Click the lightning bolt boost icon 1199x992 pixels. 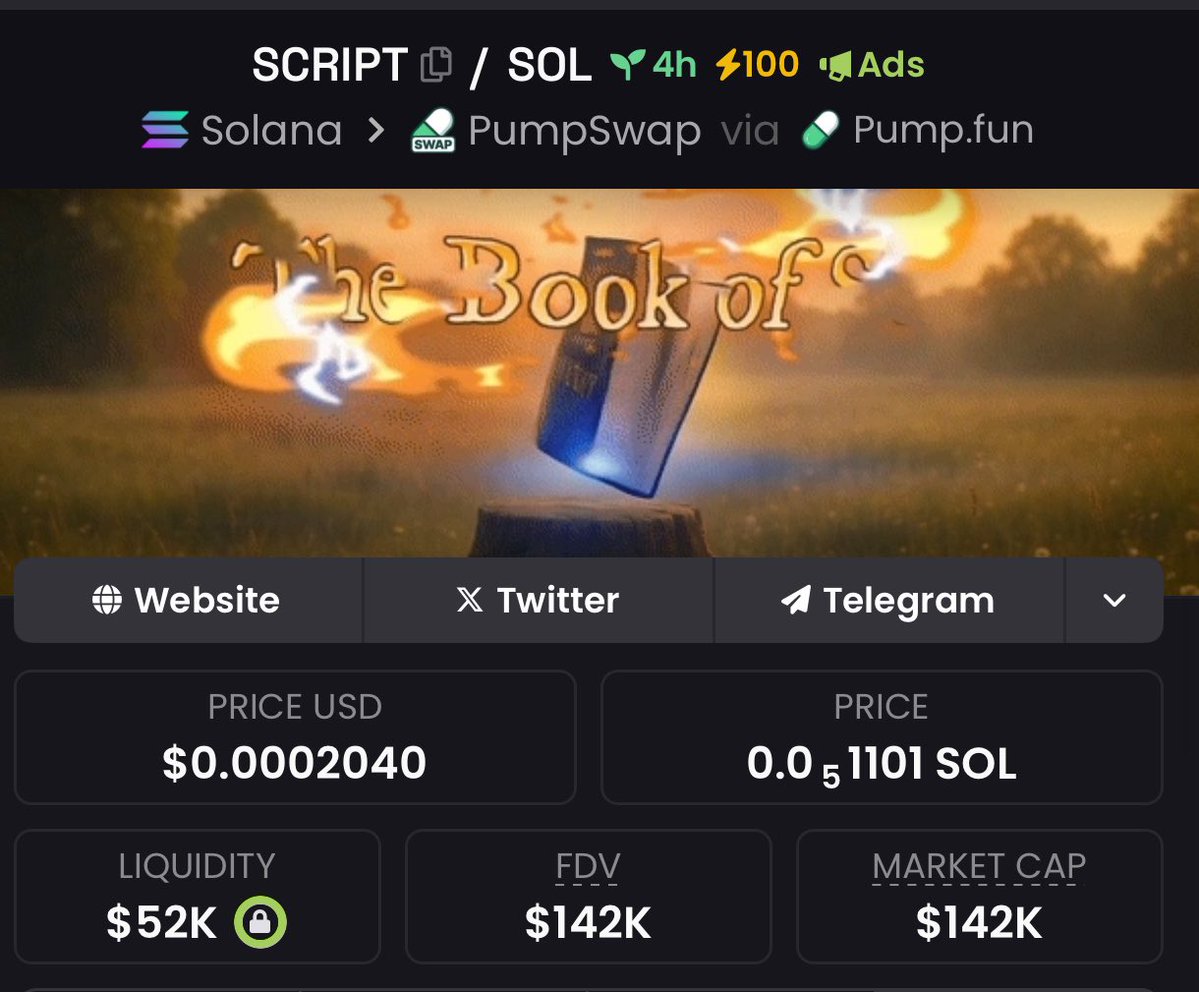727,64
